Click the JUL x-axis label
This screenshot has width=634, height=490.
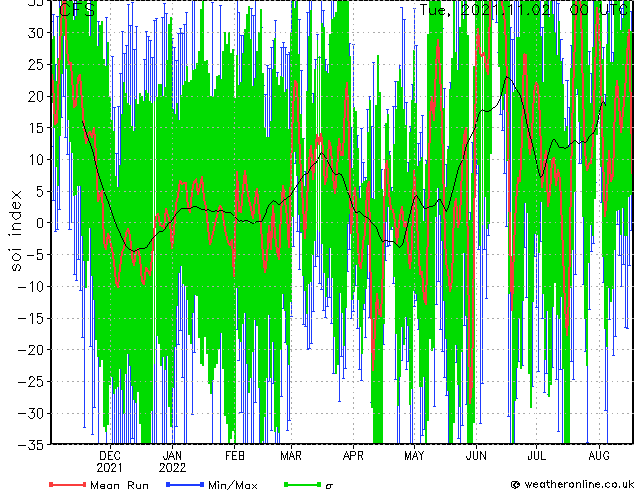(537, 456)
